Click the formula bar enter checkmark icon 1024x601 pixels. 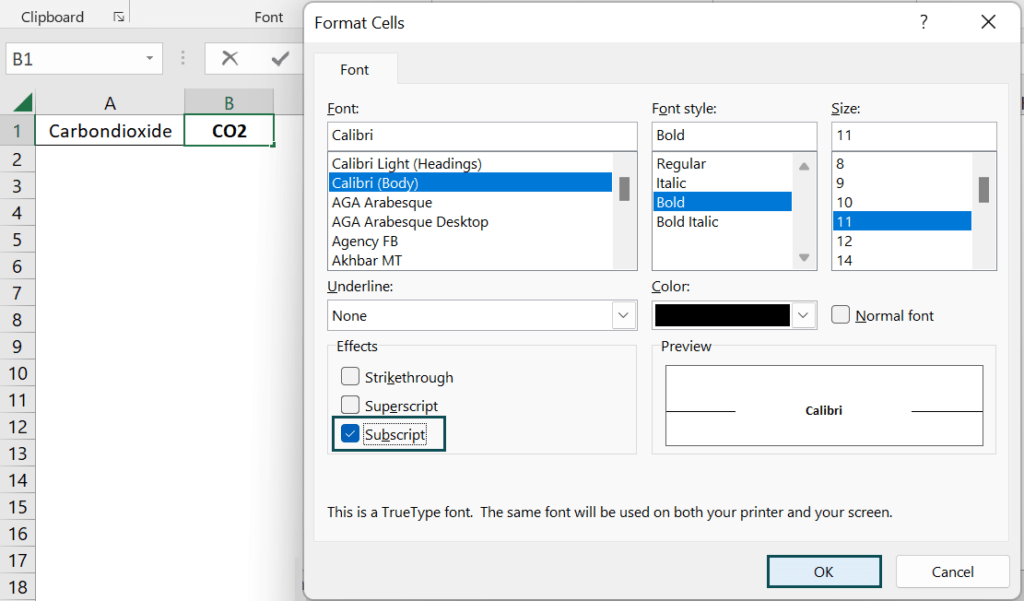[280, 59]
